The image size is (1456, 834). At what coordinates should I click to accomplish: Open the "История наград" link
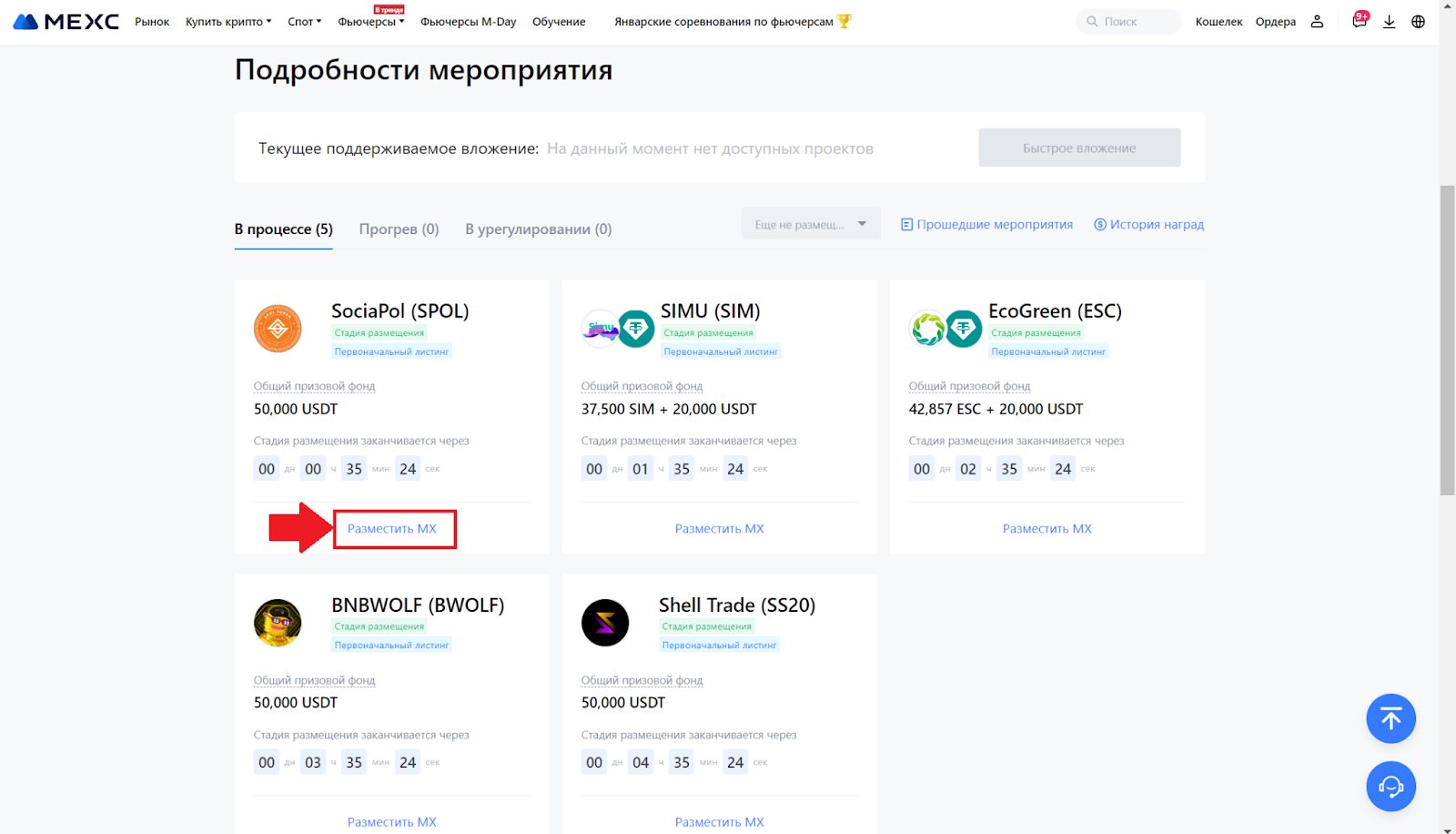(1148, 225)
